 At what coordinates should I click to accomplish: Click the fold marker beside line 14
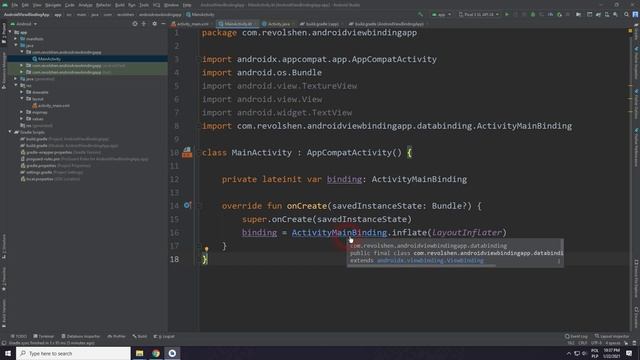200,206
